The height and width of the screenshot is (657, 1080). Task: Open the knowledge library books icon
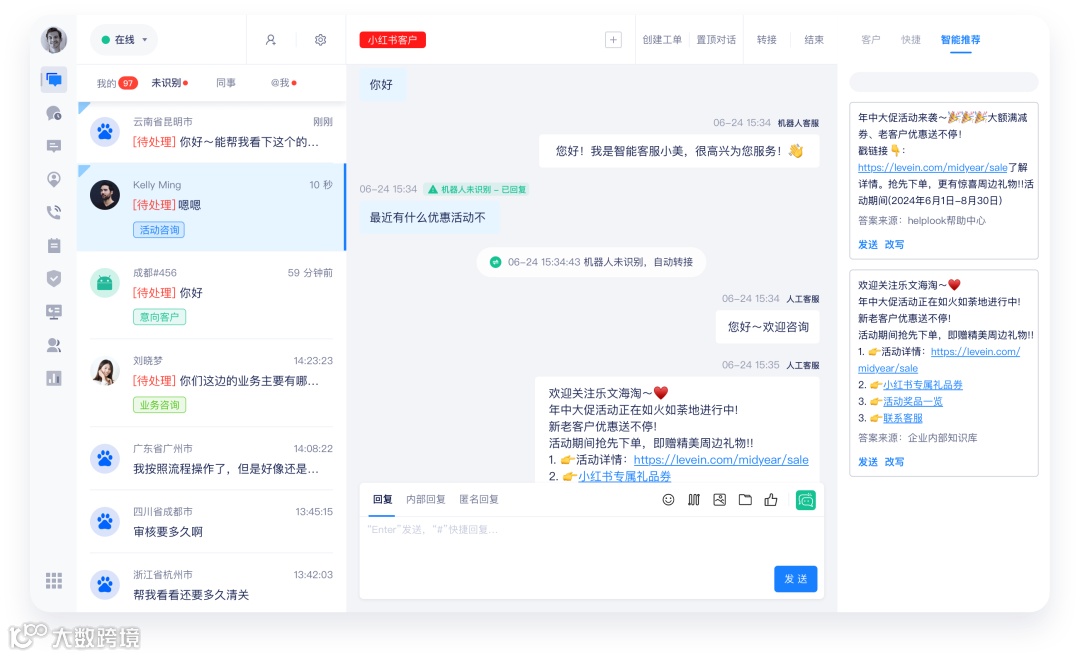coord(694,500)
